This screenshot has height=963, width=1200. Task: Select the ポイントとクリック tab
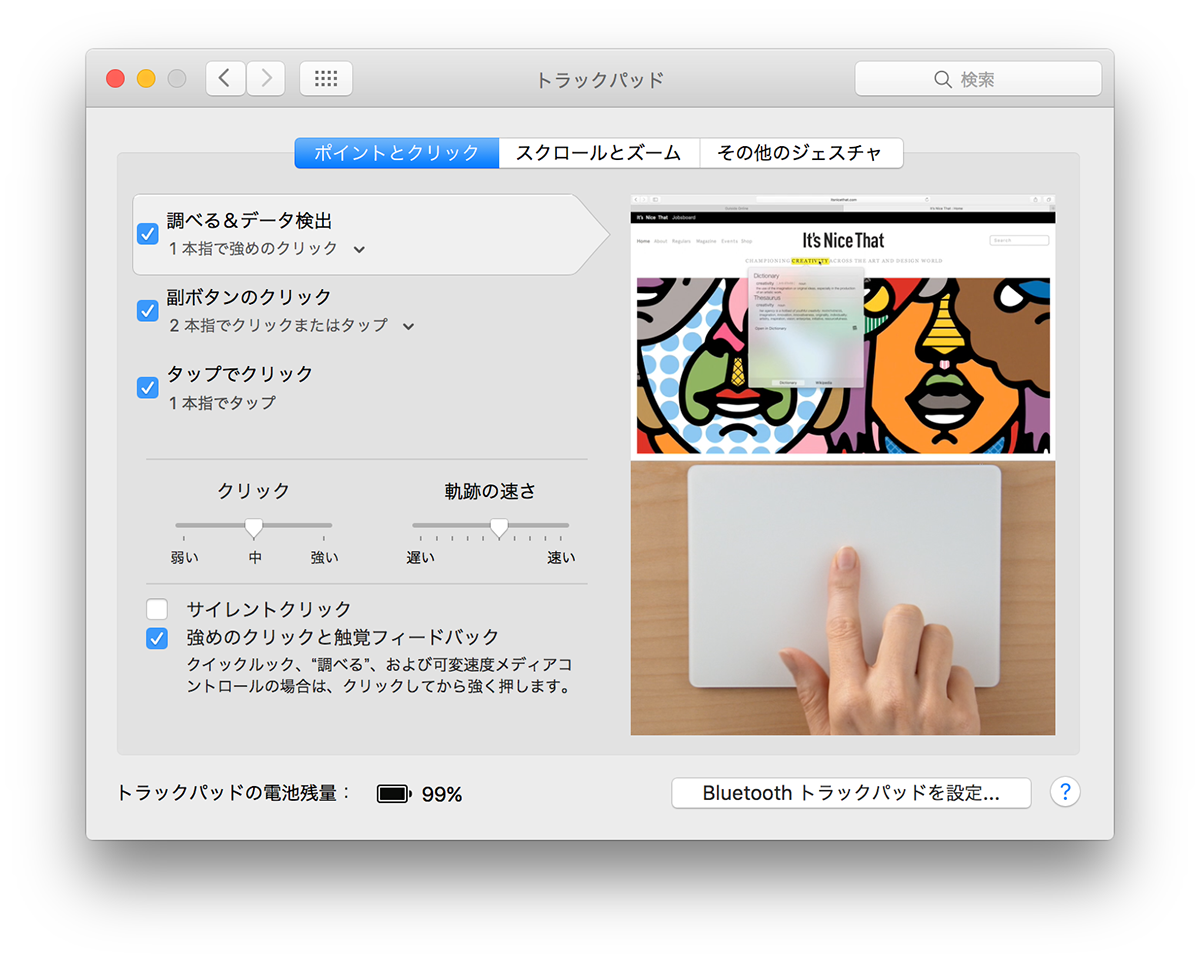click(396, 152)
